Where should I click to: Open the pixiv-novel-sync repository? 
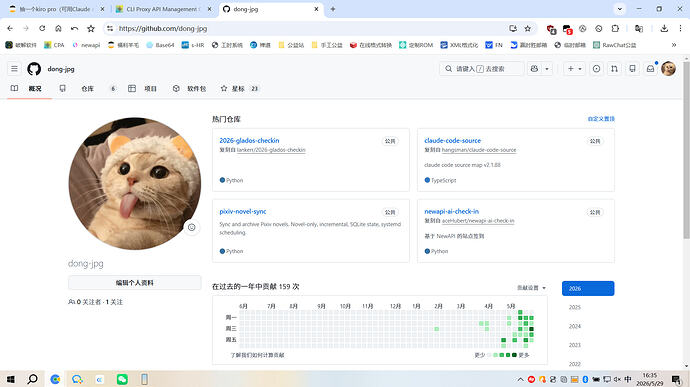242,211
